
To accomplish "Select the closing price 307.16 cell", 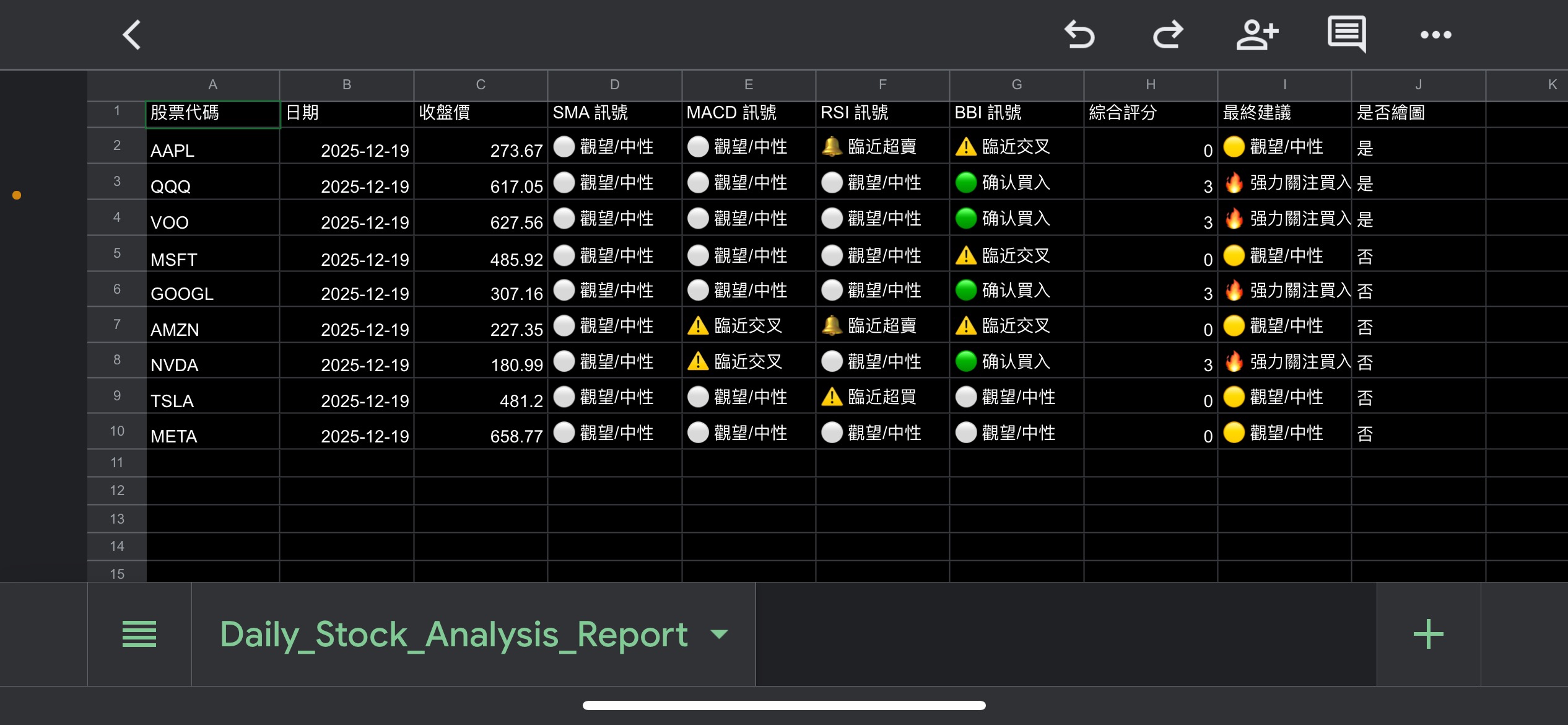I will 481,290.
